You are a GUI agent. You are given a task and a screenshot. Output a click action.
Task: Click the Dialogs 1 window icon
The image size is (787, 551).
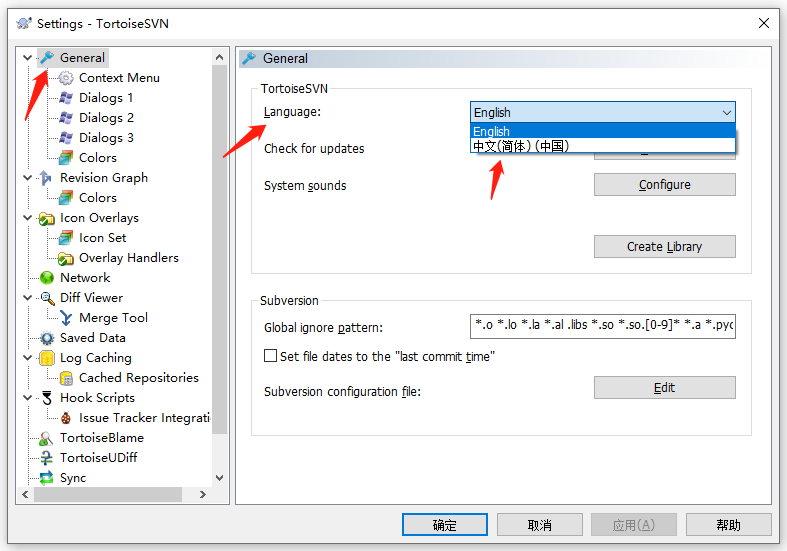(66, 98)
